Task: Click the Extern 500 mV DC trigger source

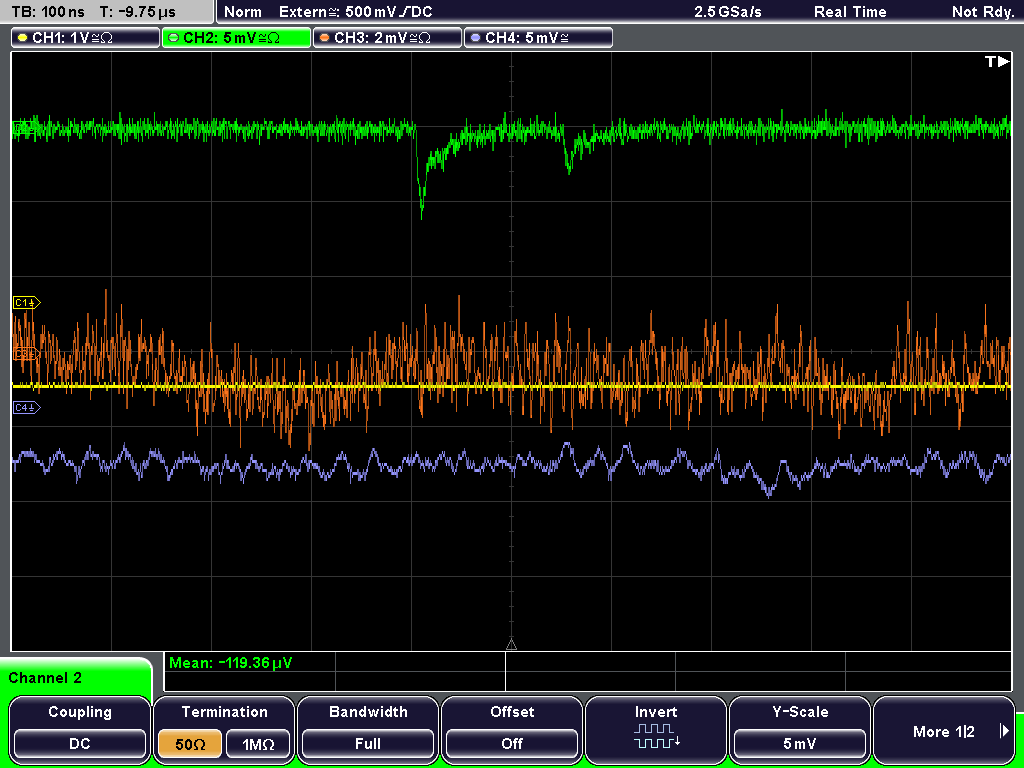Action: (355, 12)
